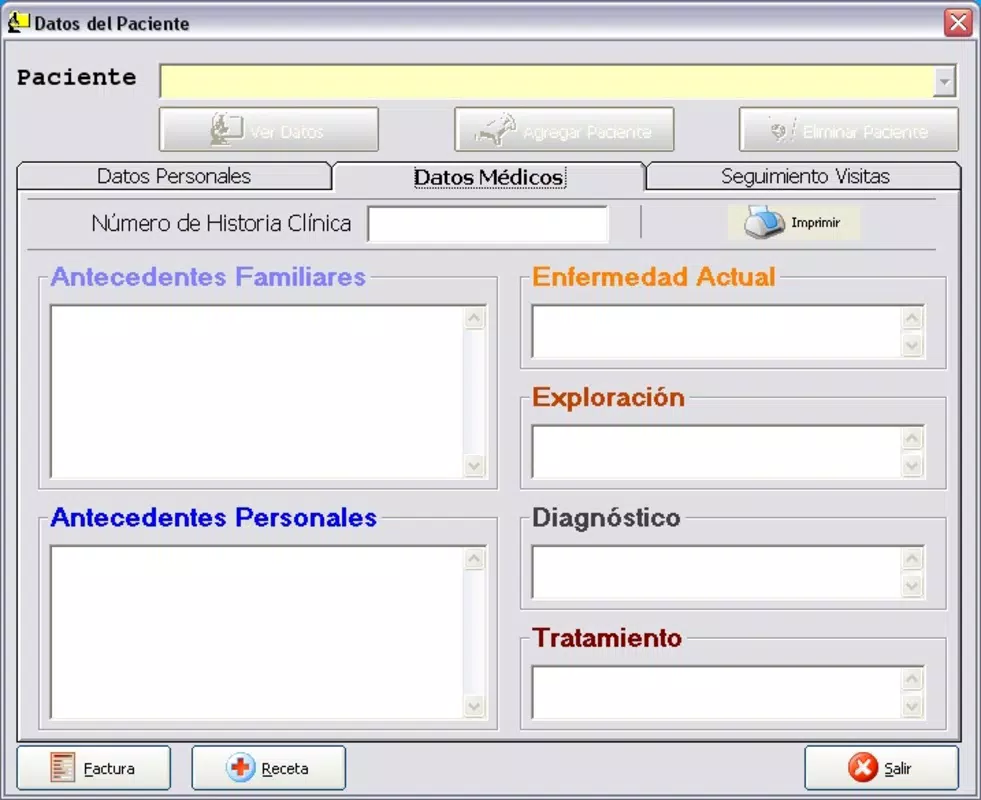981x800 pixels.
Task: Click Tratamiento scroll down arrow
Action: pos(912,706)
